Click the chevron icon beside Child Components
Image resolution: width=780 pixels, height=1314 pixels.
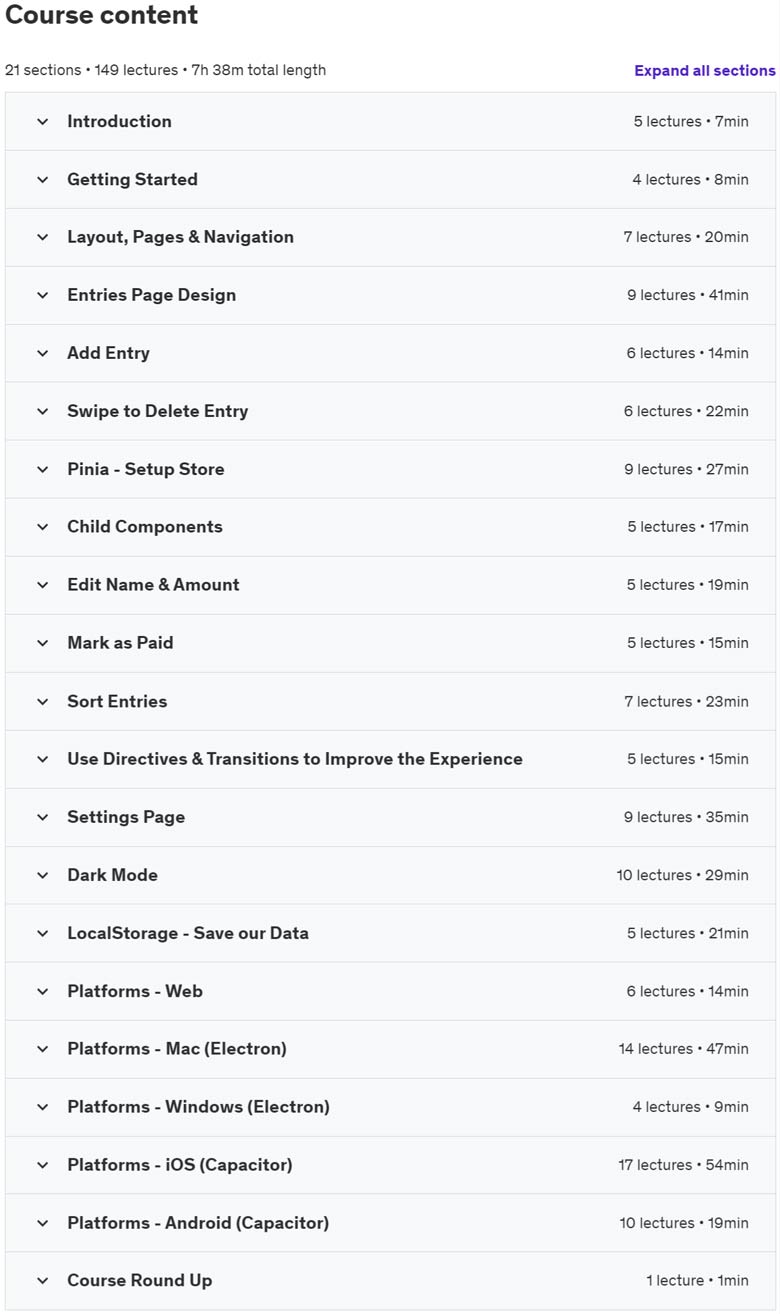pos(42,527)
